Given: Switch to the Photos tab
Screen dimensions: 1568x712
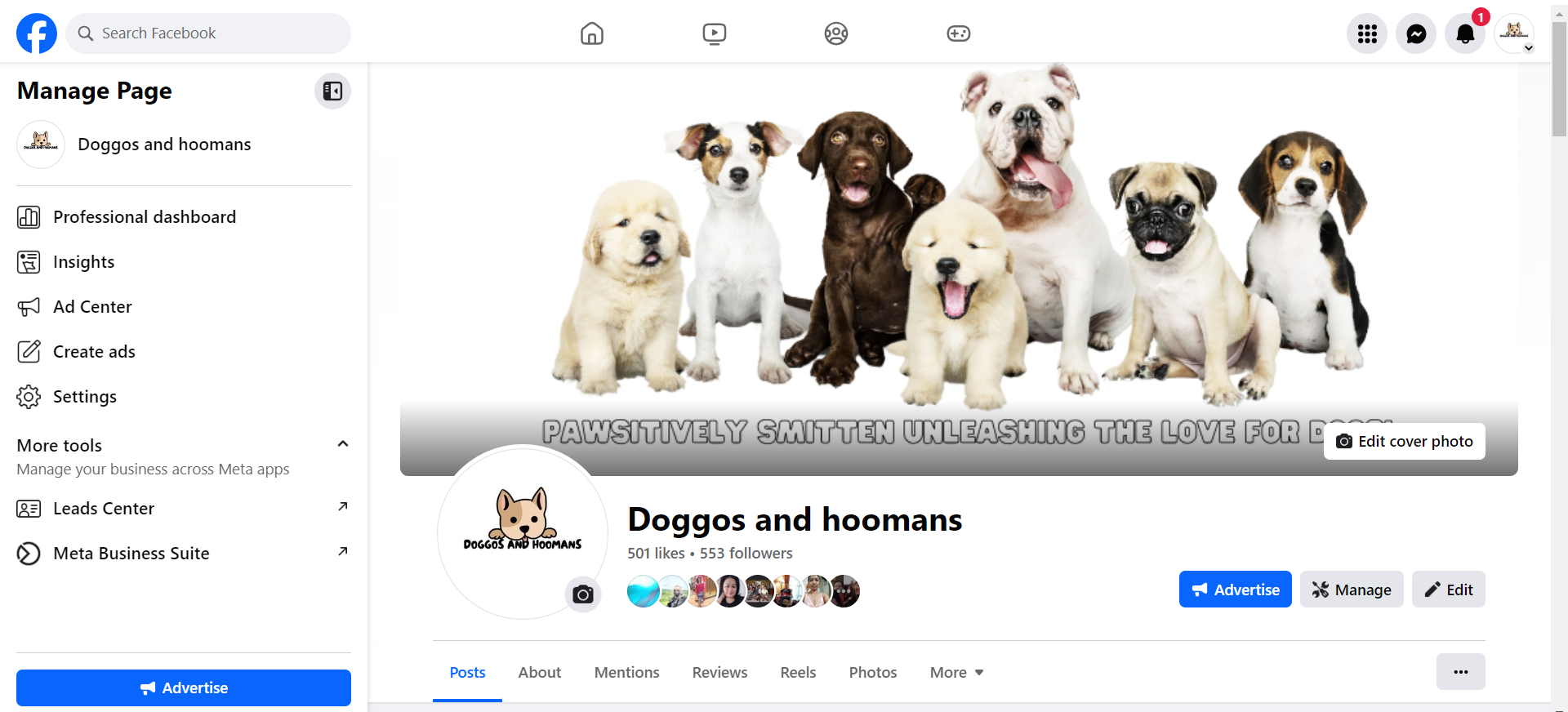Looking at the screenshot, I should [x=873, y=673].
